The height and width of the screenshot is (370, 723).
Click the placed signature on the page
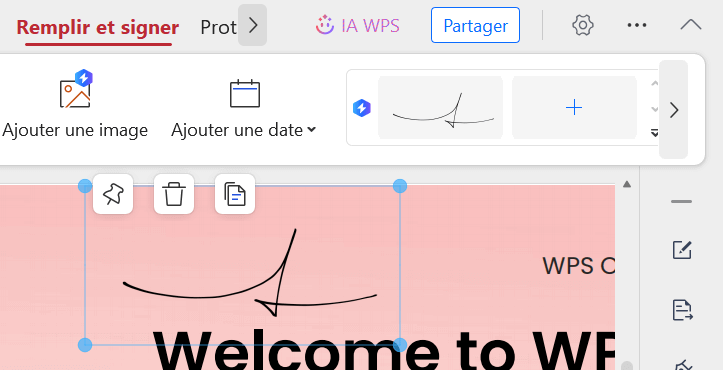tap(249, 273)
